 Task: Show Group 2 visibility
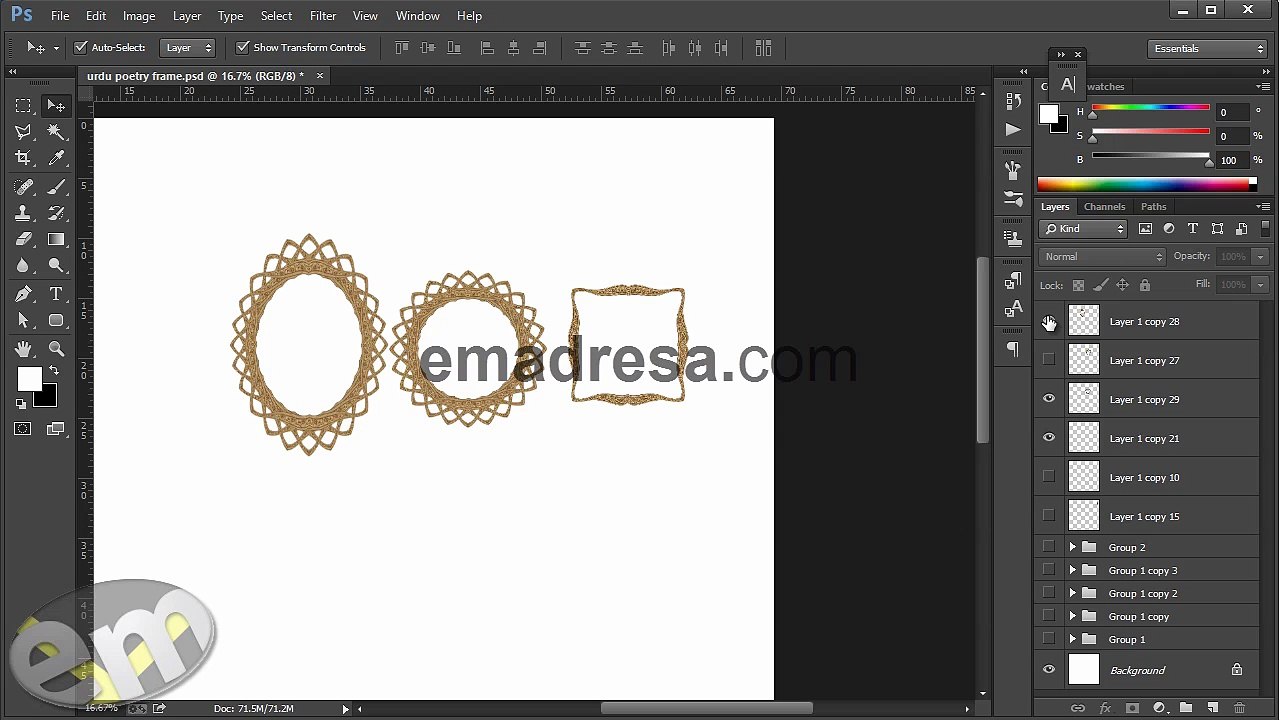point(1049,547)
